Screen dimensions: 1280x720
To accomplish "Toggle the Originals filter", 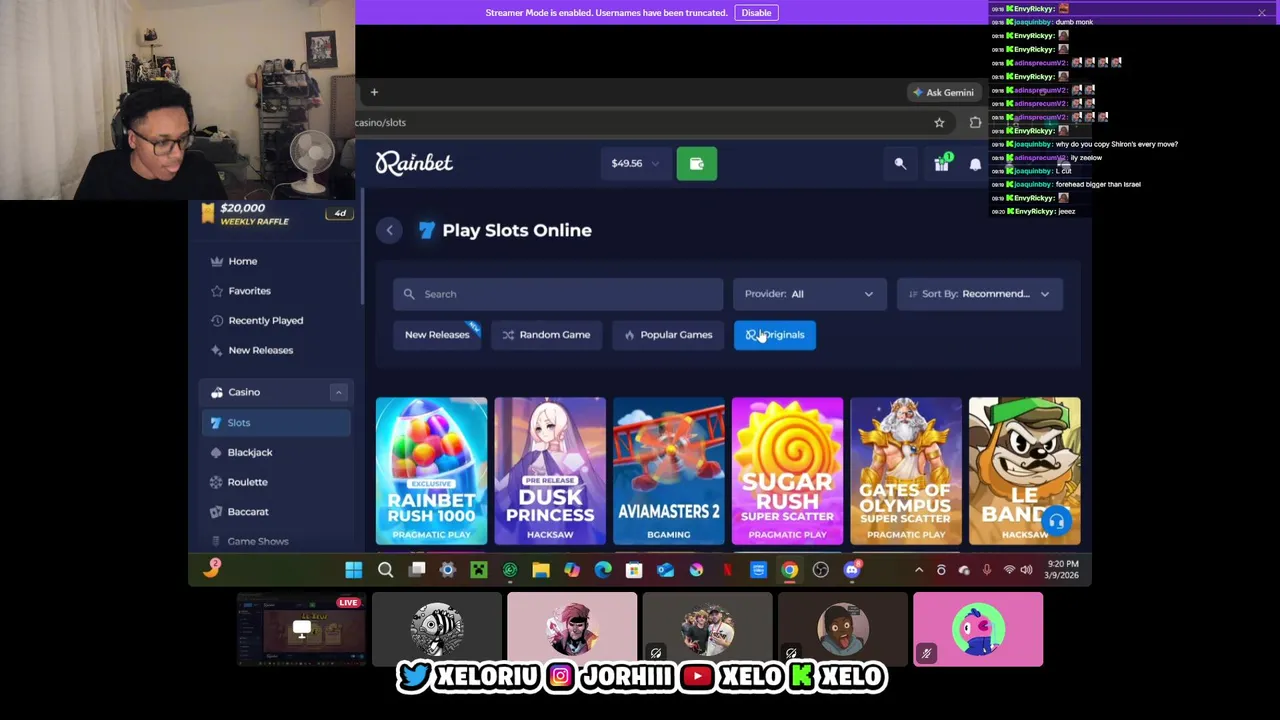I will [x=775, y=335].
